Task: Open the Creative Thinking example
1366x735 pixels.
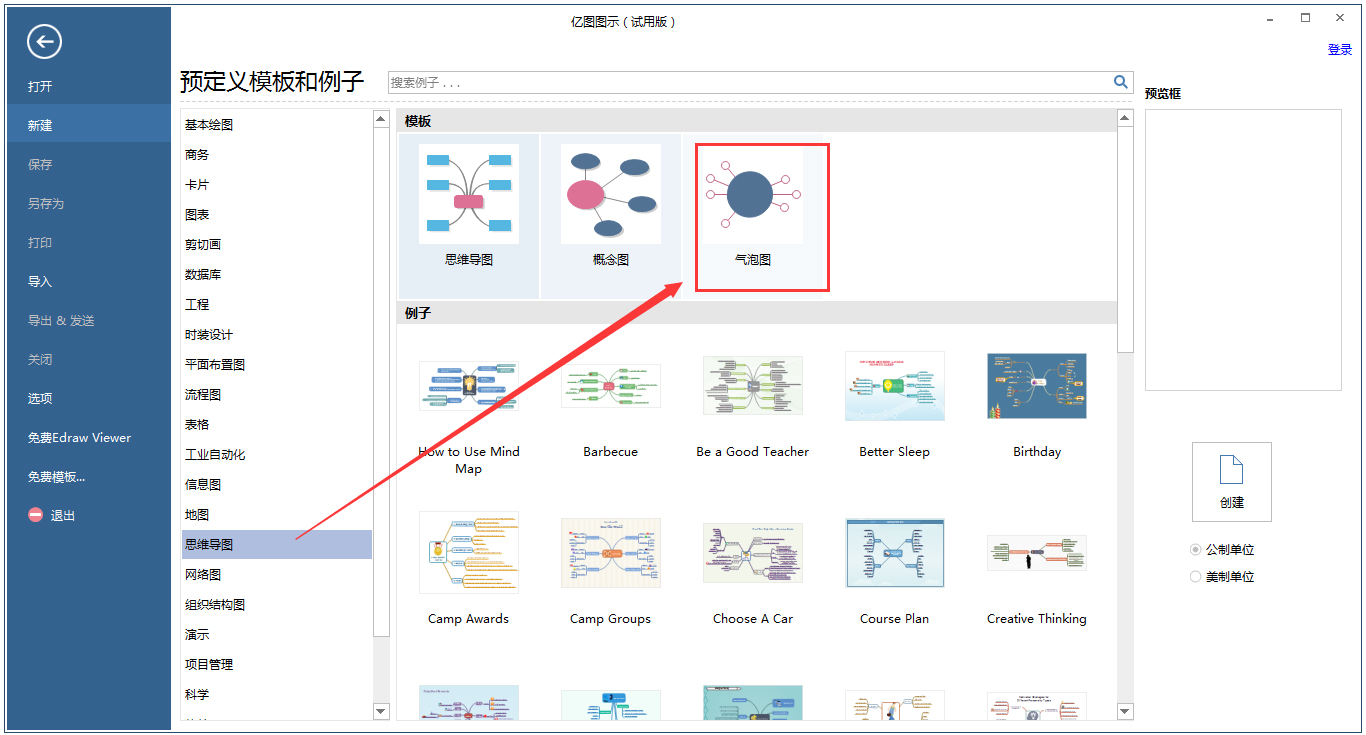Action: pyautogui.click(x=1037, y=553)
